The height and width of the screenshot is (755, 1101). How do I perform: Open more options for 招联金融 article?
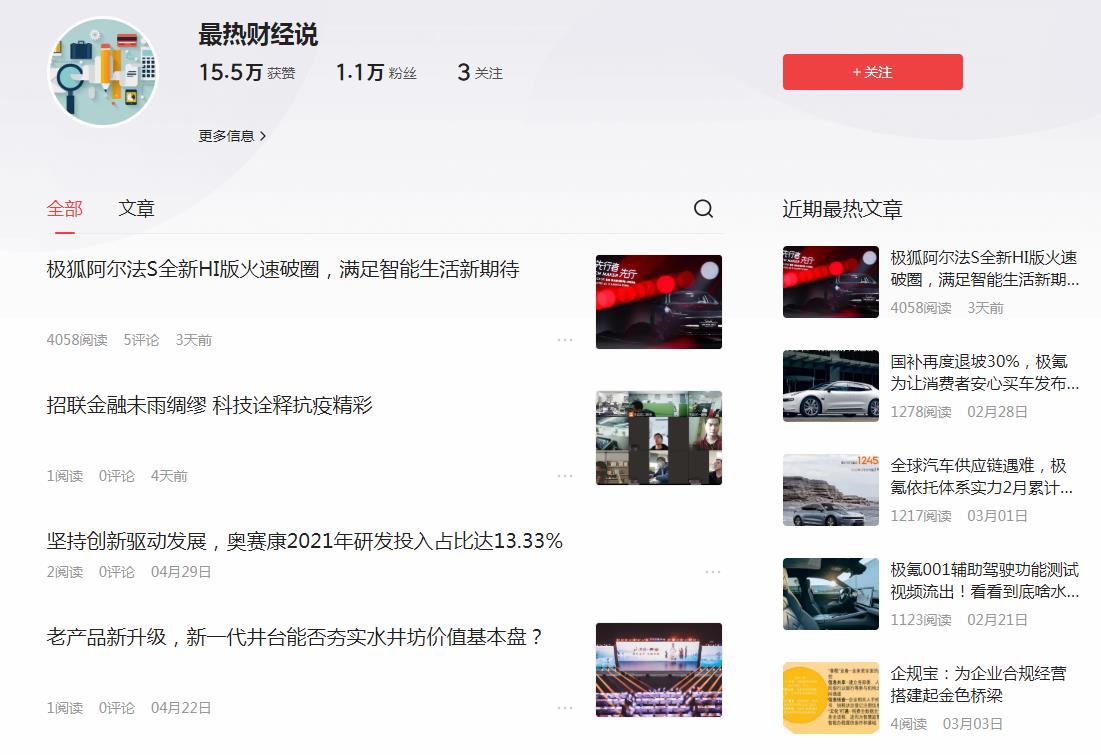(565, 476)
